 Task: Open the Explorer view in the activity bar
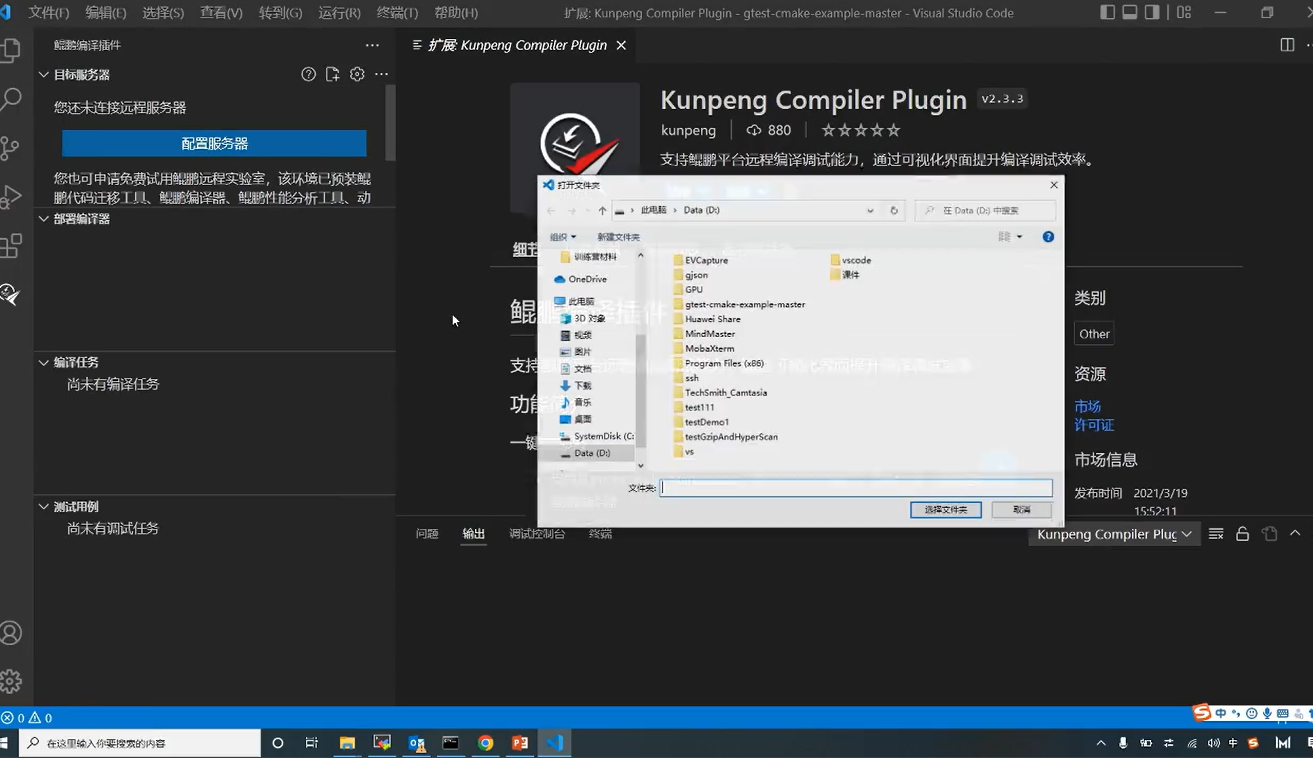[x=10, y=50]
